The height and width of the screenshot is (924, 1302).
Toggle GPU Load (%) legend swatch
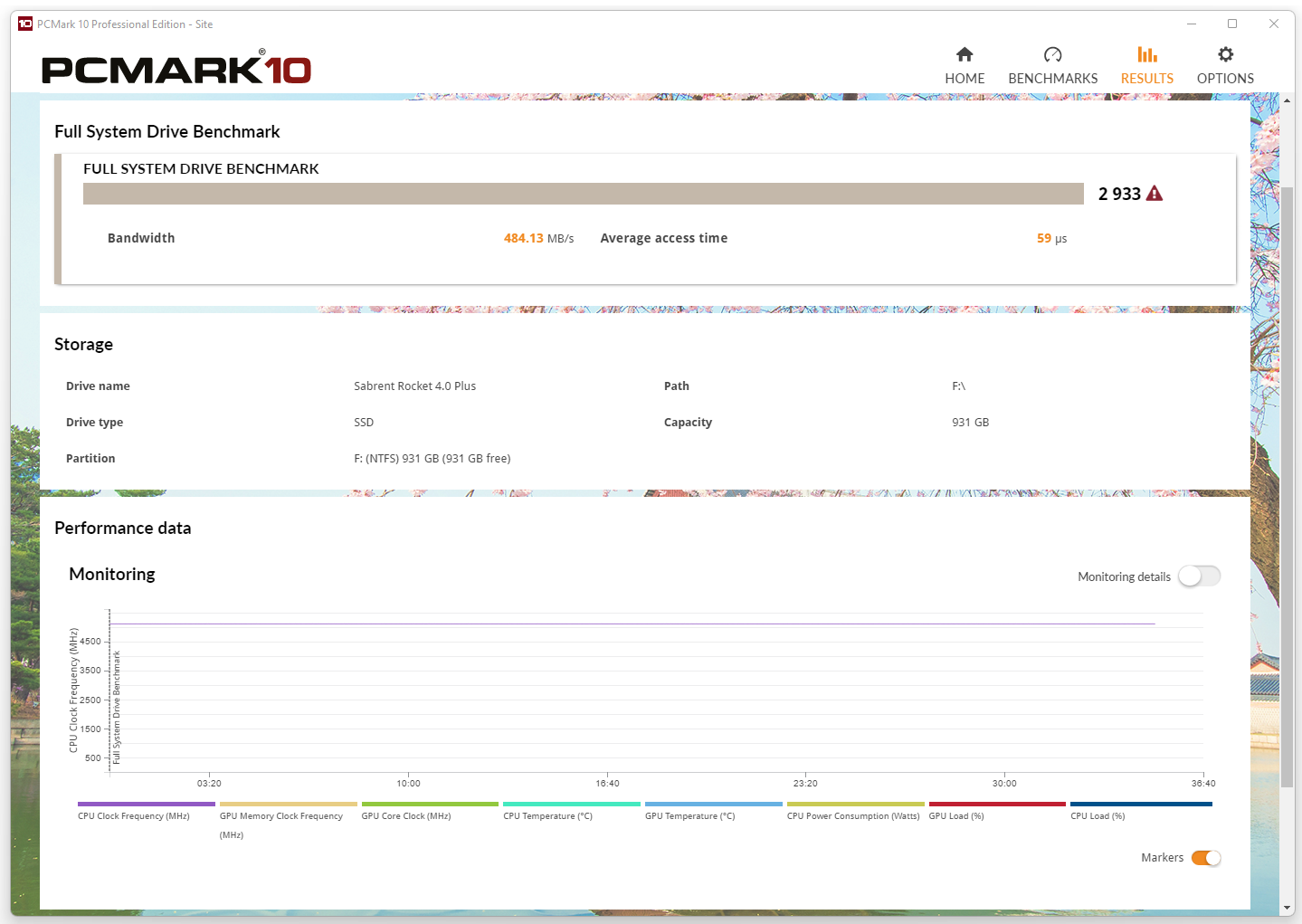coord(997,804)
